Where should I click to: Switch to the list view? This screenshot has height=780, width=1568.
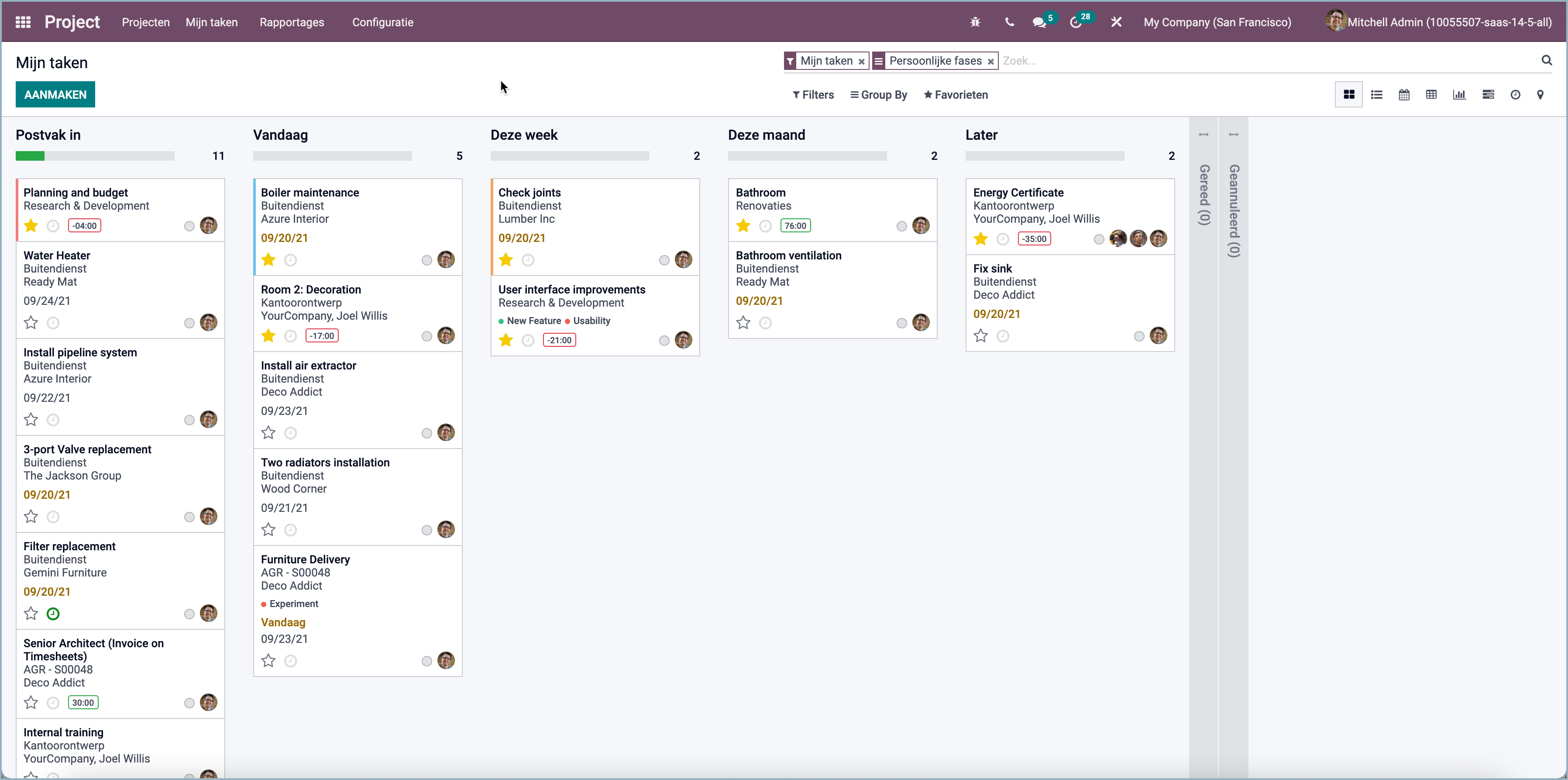coord(1377,94)
